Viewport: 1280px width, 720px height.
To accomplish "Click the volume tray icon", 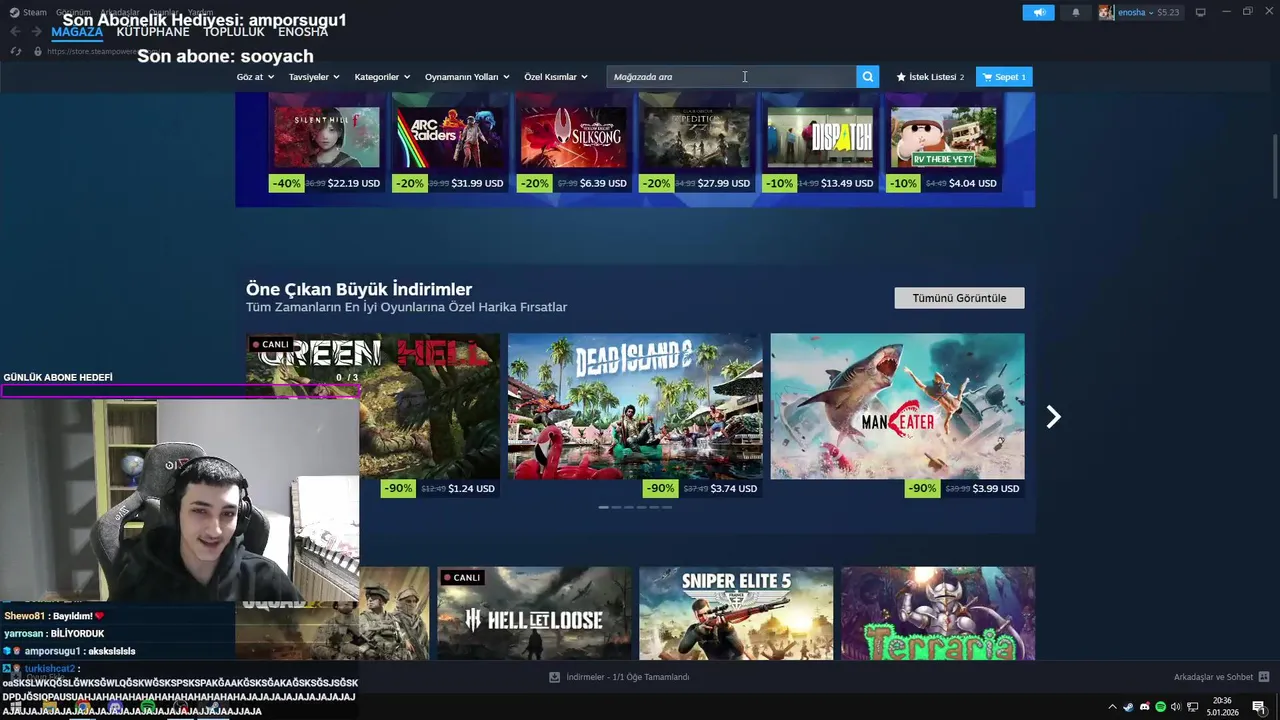I will coord(1176,707).
